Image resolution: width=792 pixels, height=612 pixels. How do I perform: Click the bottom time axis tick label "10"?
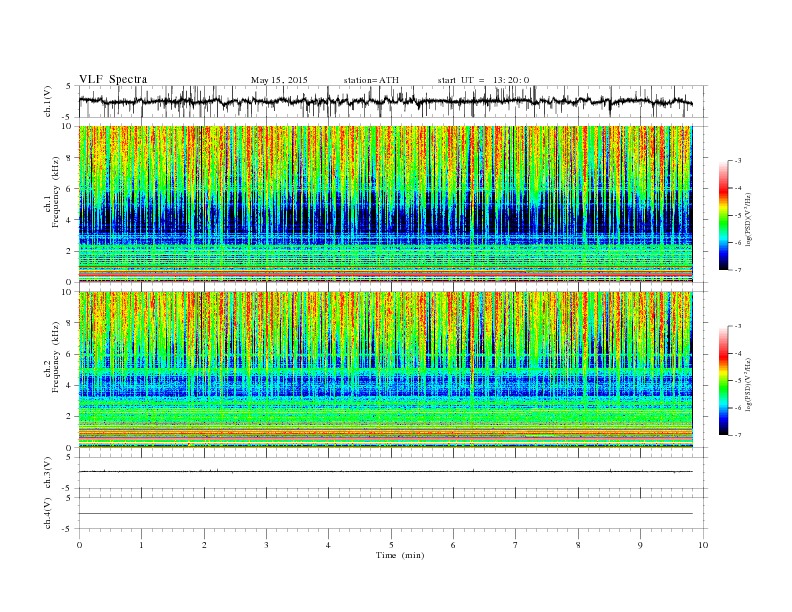point(703,545)
